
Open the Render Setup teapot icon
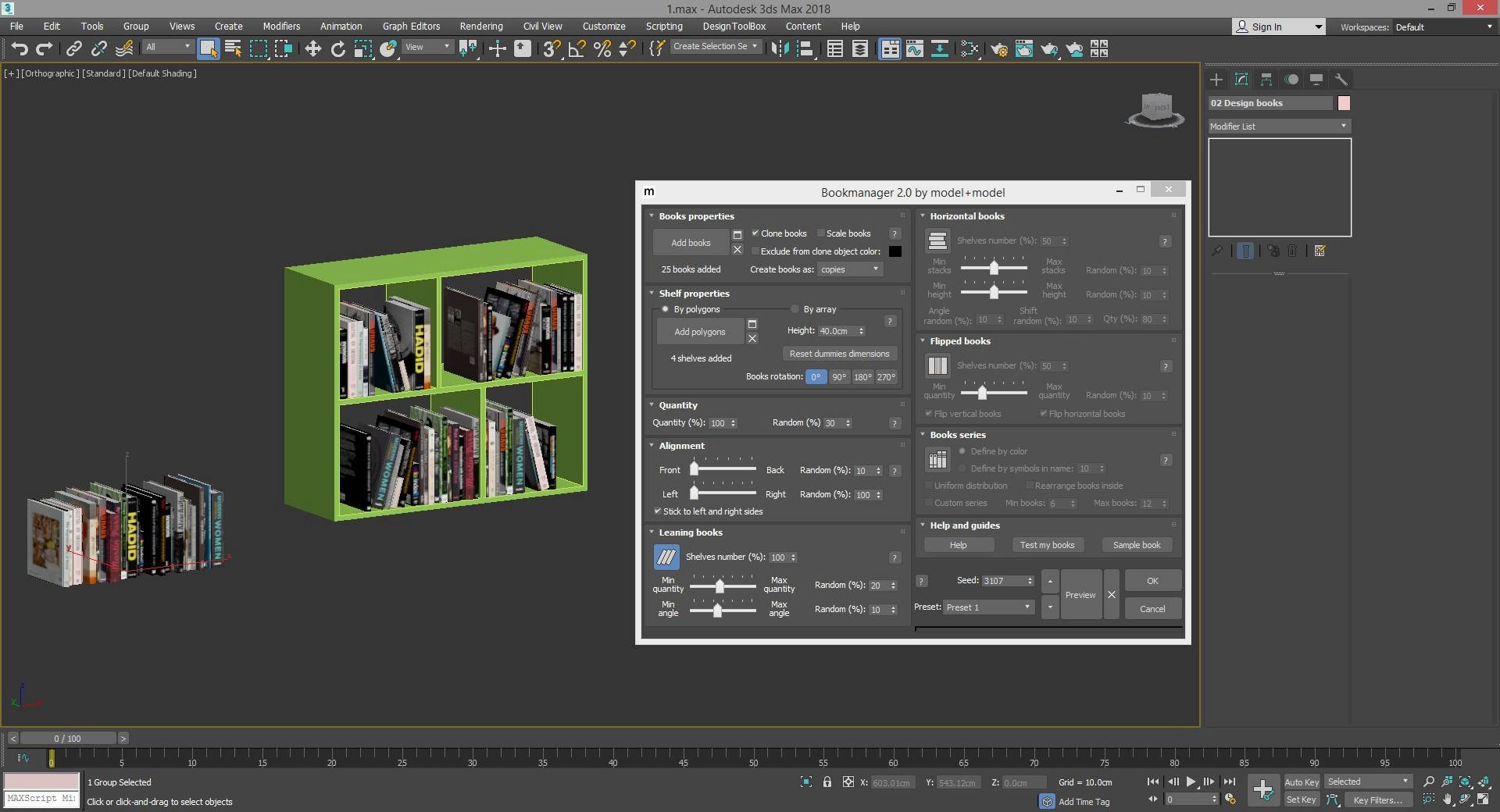pyautogui.click(x=998, y=49)
